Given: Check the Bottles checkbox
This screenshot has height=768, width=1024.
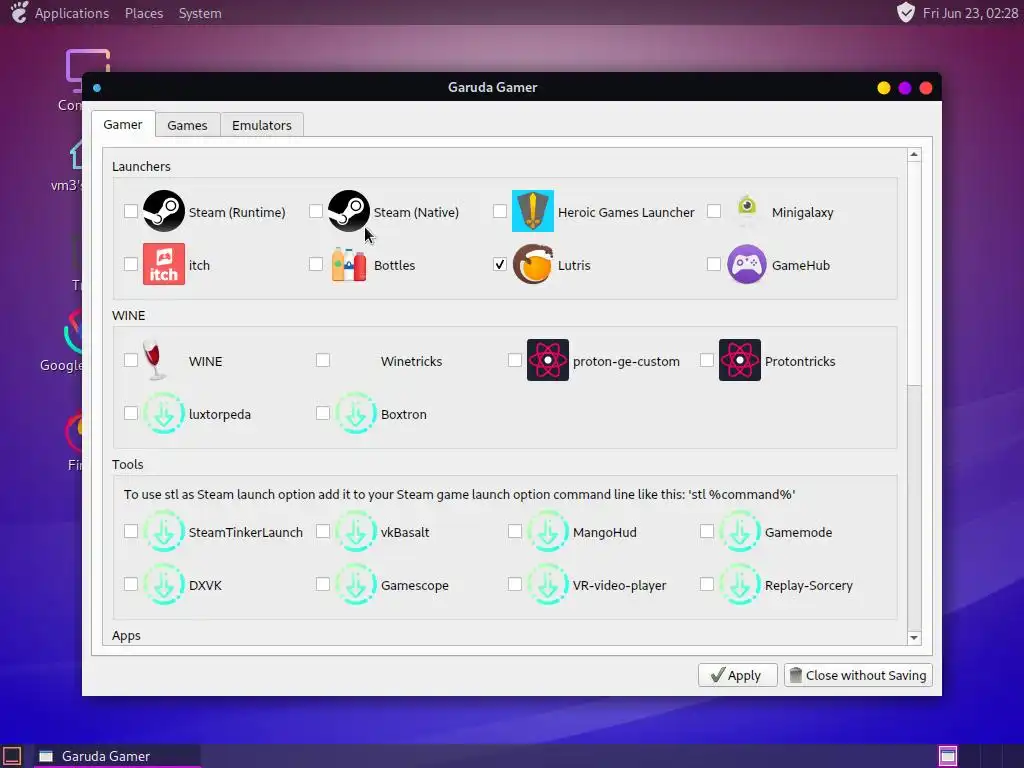Looking at the screenshot, I should pos(315,264).
